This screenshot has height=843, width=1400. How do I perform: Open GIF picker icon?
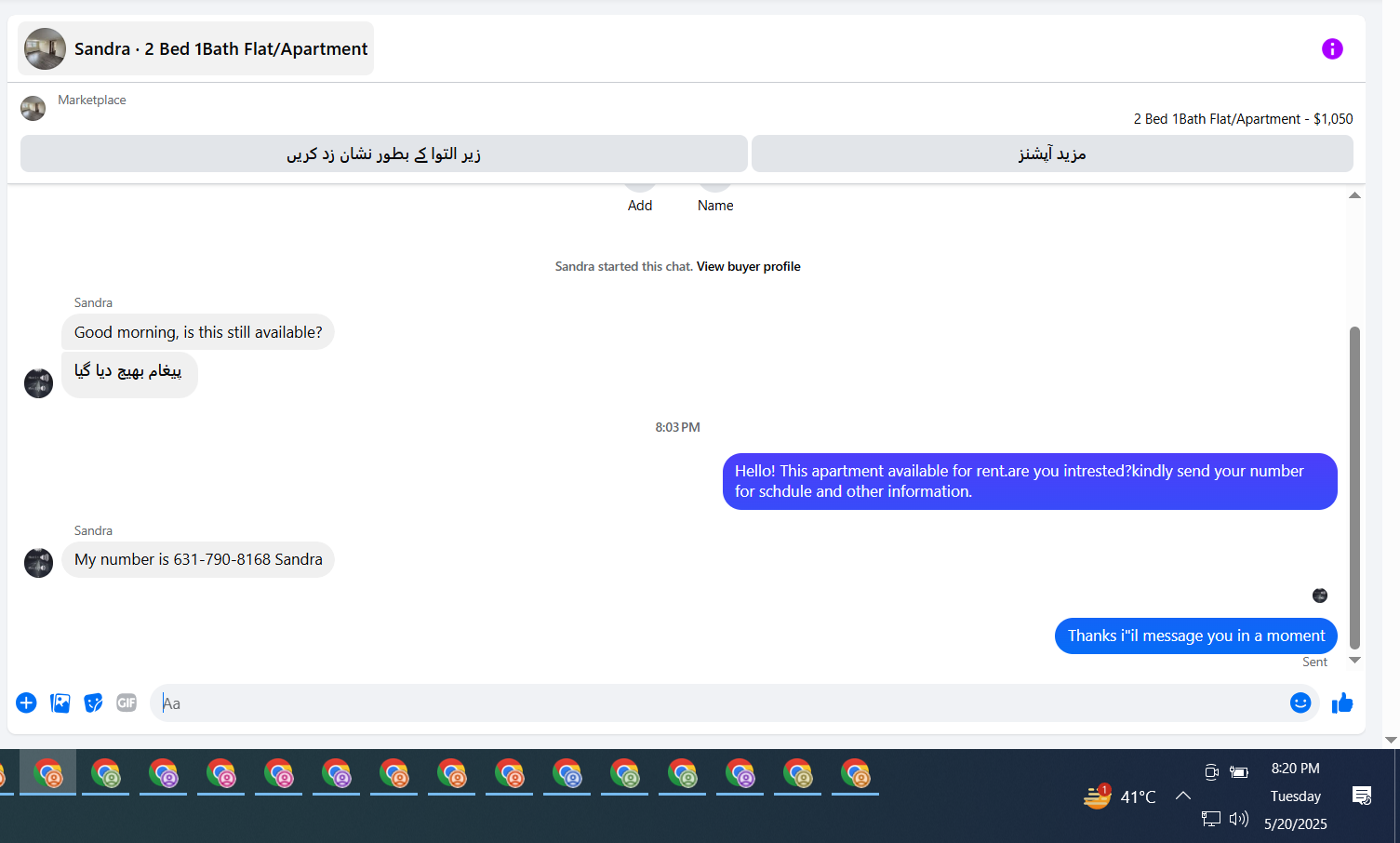coord(127,703)
